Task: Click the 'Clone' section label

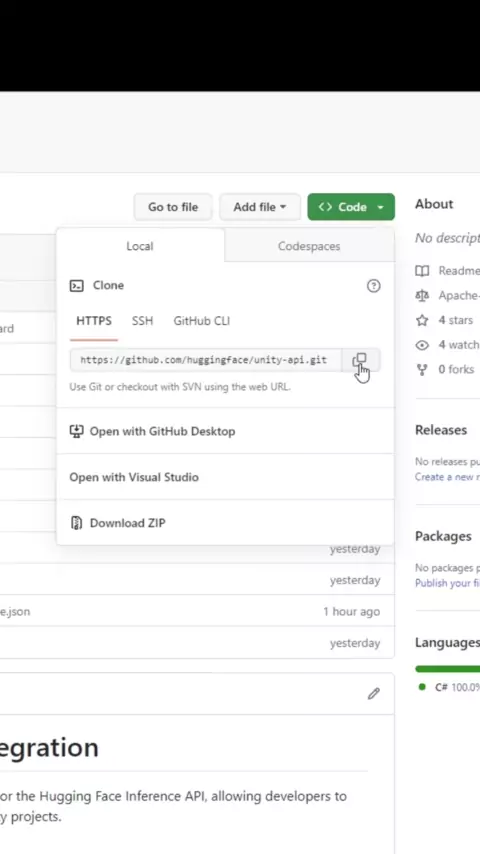Action: coord(108,285)
